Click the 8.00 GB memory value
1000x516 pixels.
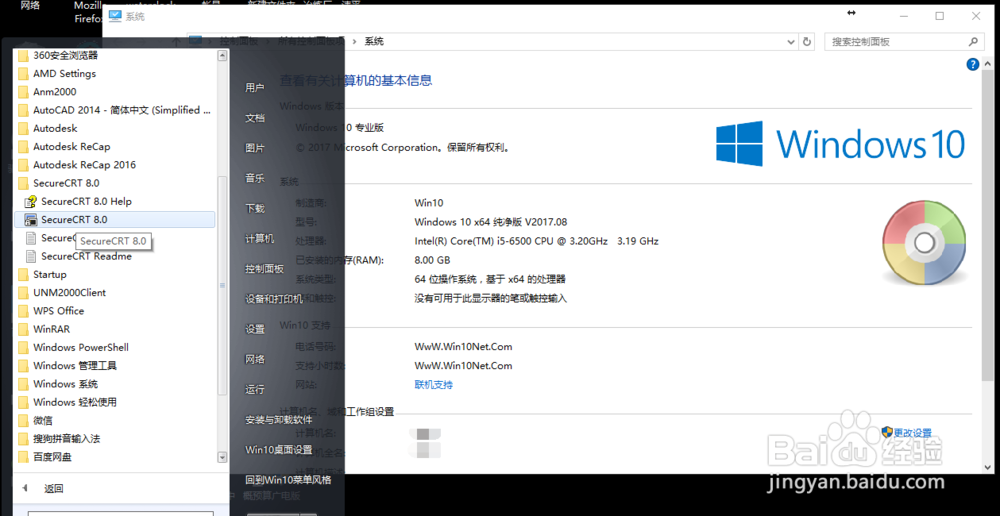tap(432, 260)
